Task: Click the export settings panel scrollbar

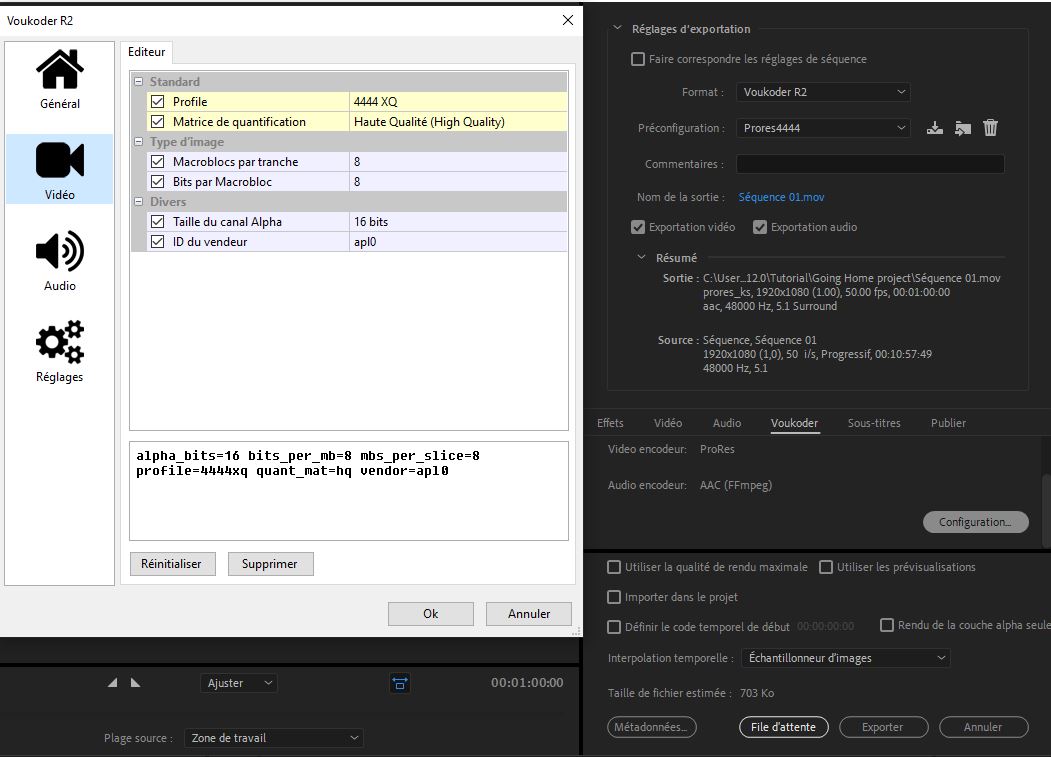Action: [1046, 510]
